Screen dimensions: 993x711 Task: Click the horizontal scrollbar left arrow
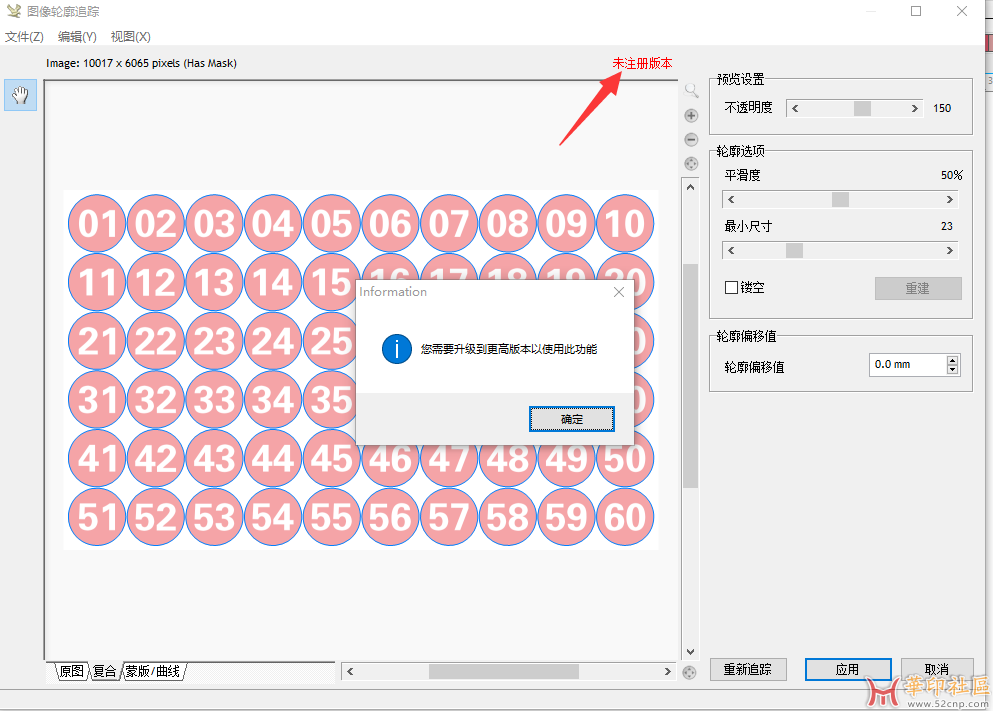click(350, 671)
